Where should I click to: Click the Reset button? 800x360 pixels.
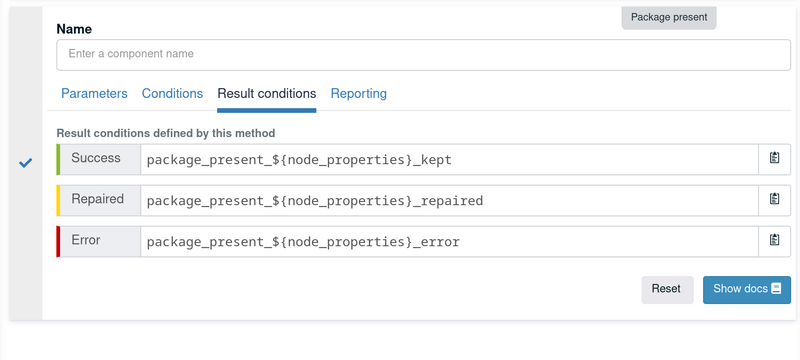tap(667, 290)
